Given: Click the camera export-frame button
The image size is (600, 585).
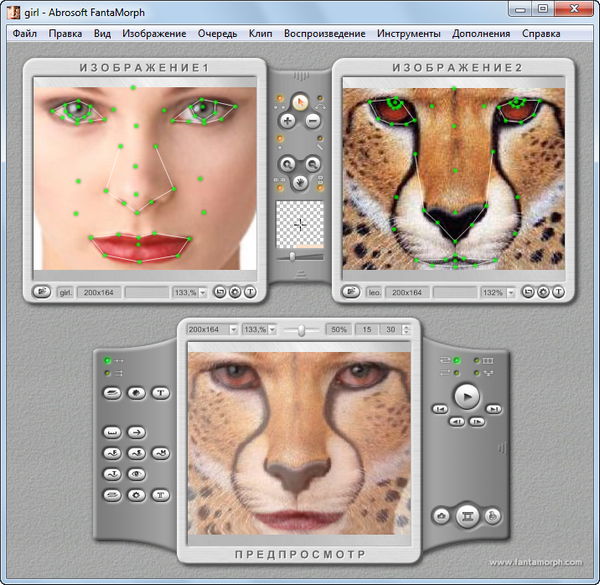Looking at the screenshot, I should (x=441, y=517).
